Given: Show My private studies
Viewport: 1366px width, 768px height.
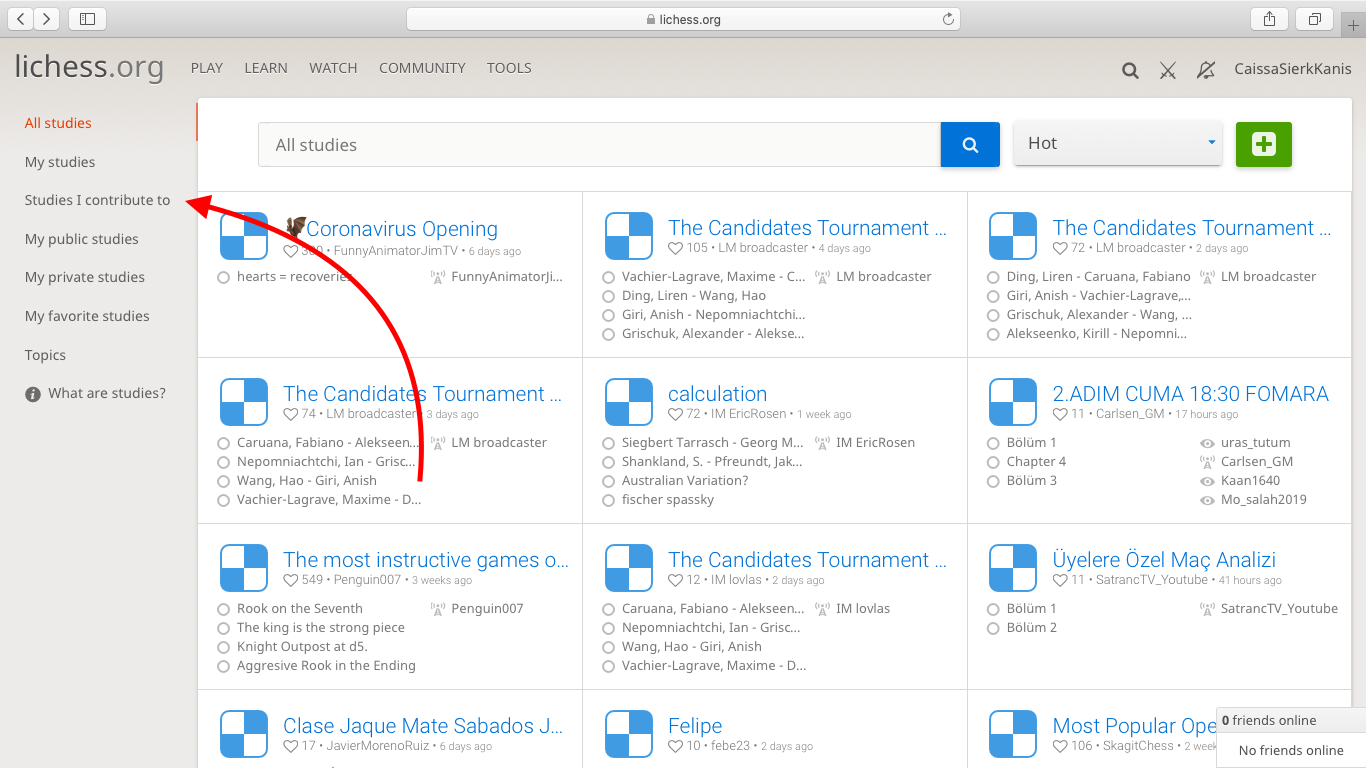Looking at the screenshot, I should click(85, 277).
